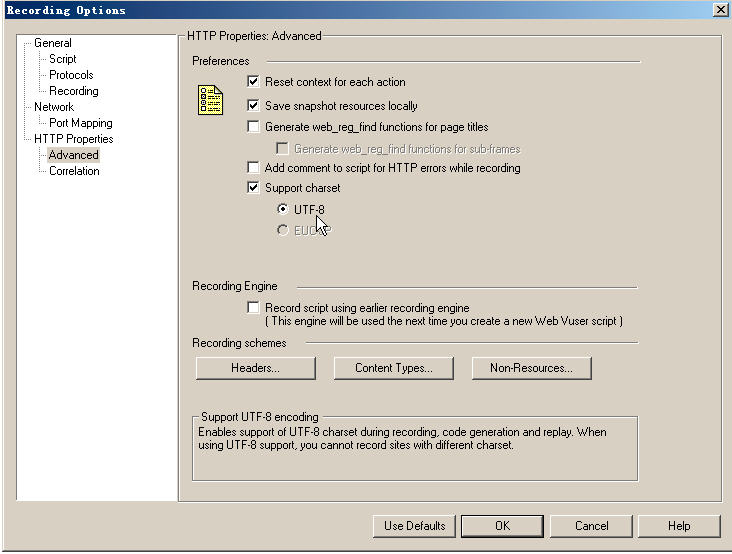This screenshot has height=554, width=732.
Task: Close the Recording Options window
Action: coord(721,10)
